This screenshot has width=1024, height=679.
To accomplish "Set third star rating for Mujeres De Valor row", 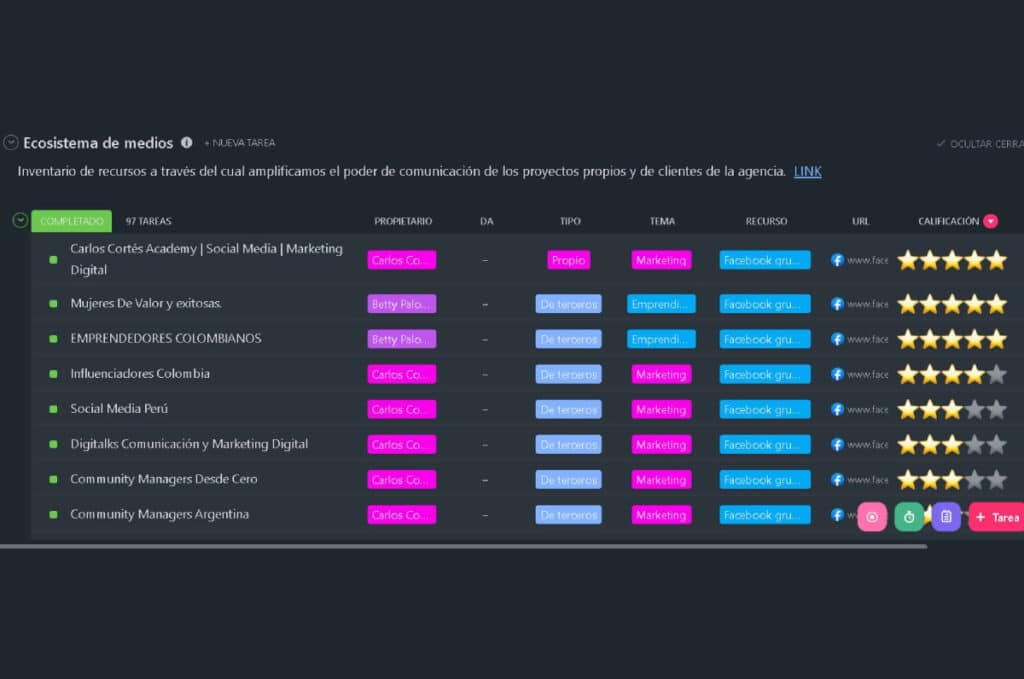I will (952, 304).
